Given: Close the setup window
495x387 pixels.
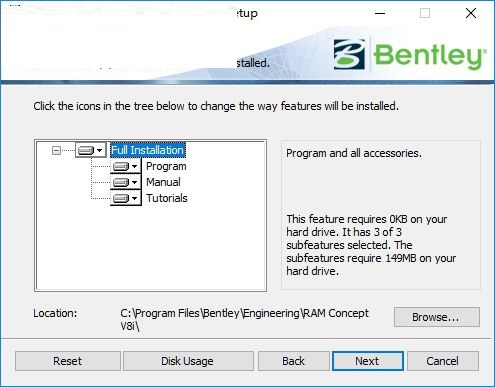Looking at the screenshot, I should (x=471, y=13).
